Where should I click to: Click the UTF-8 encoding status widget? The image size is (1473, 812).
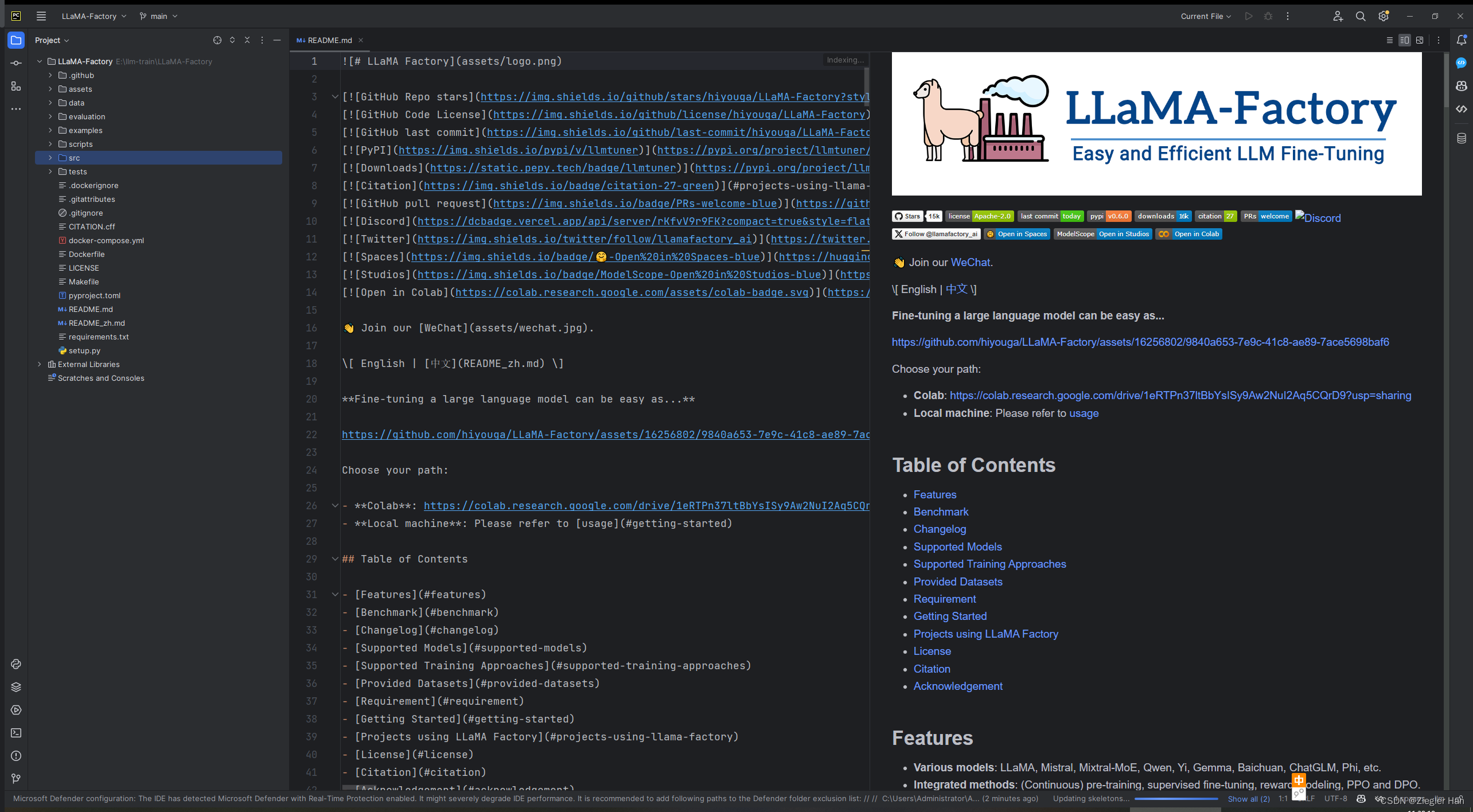click(1335, 798)
